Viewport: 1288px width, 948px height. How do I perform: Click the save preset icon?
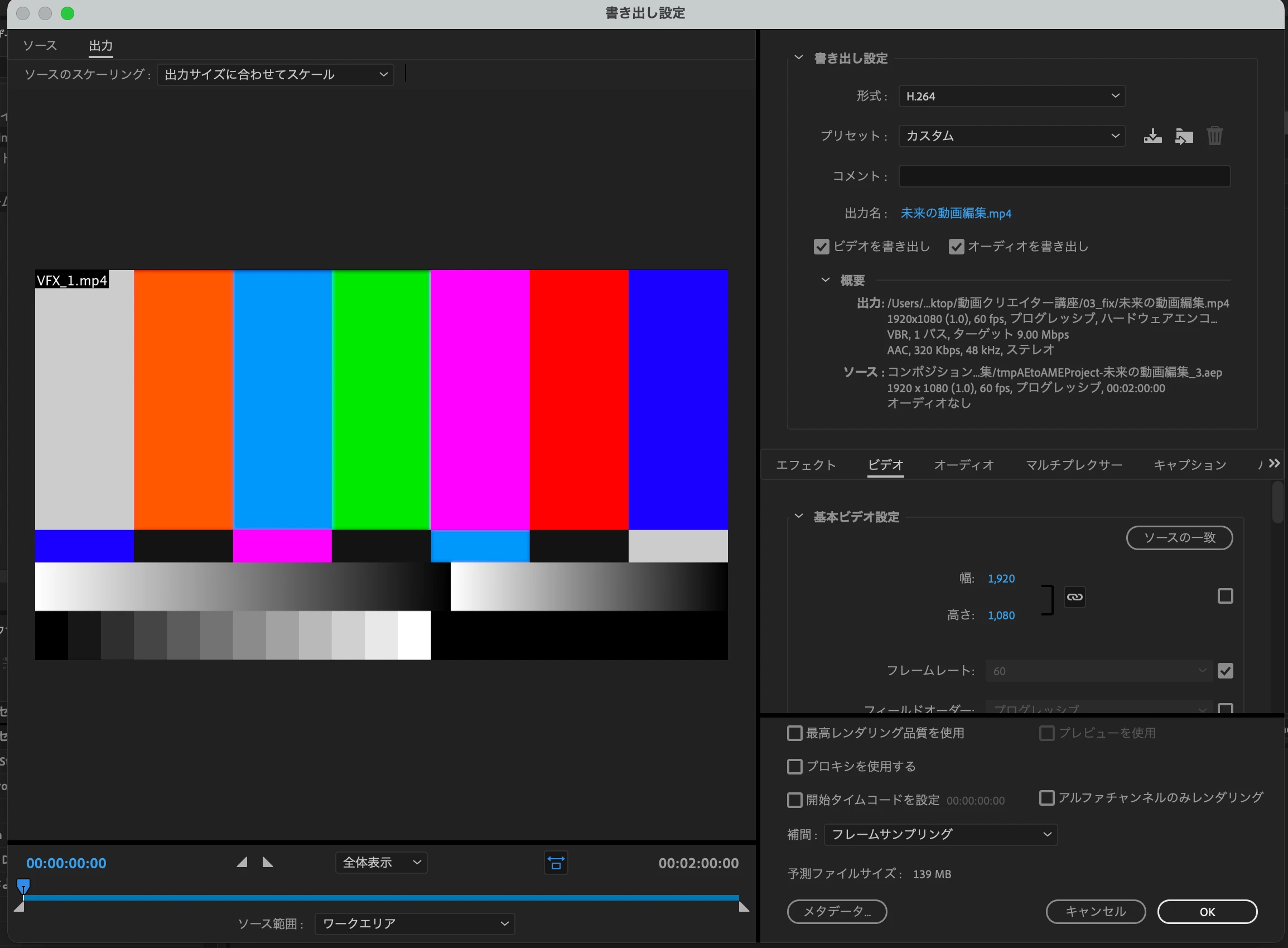[x=1152, y=136]
